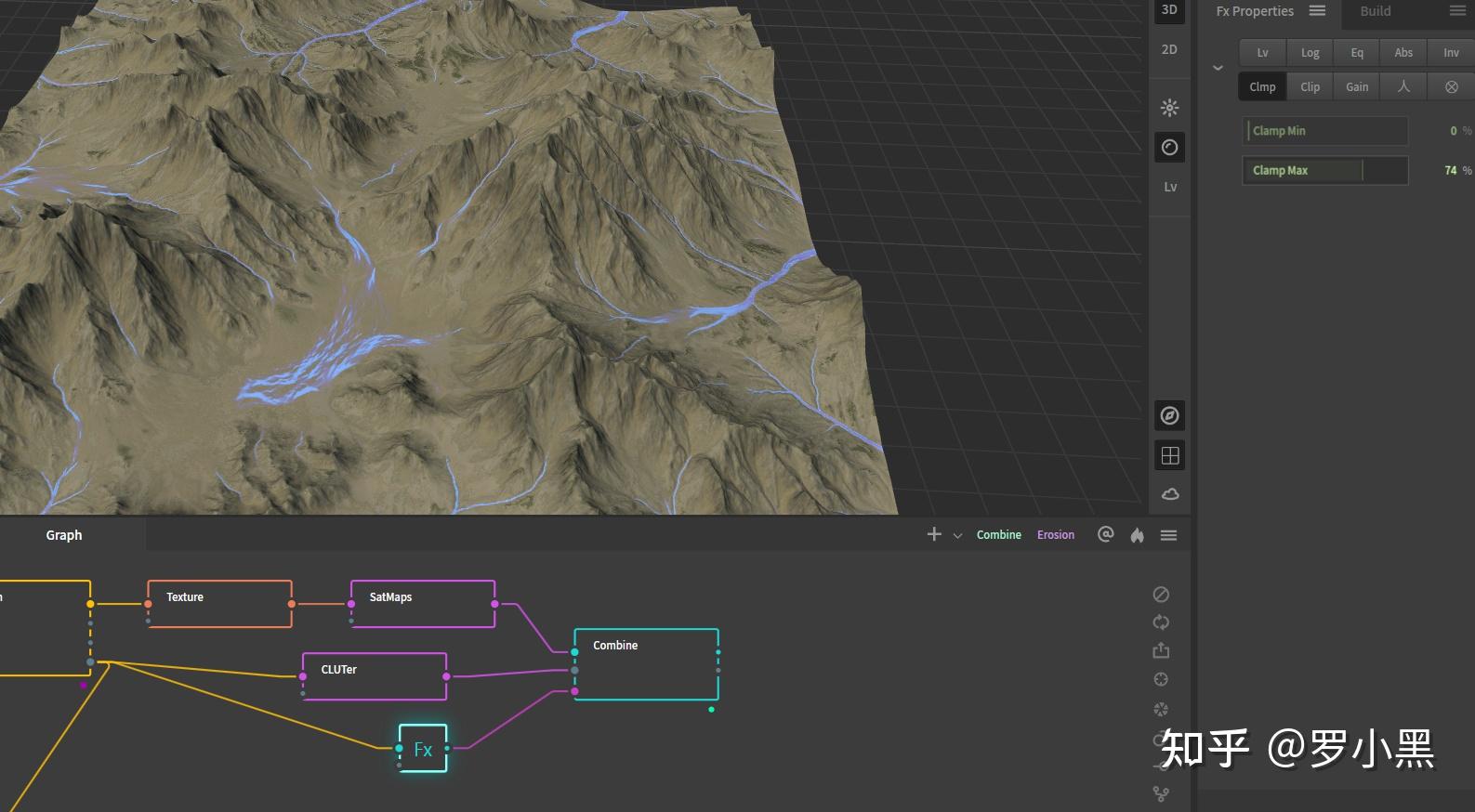The image size is (1475, 812).
Task: Switch viewport to 2D mode
Action: [1169, 49]
